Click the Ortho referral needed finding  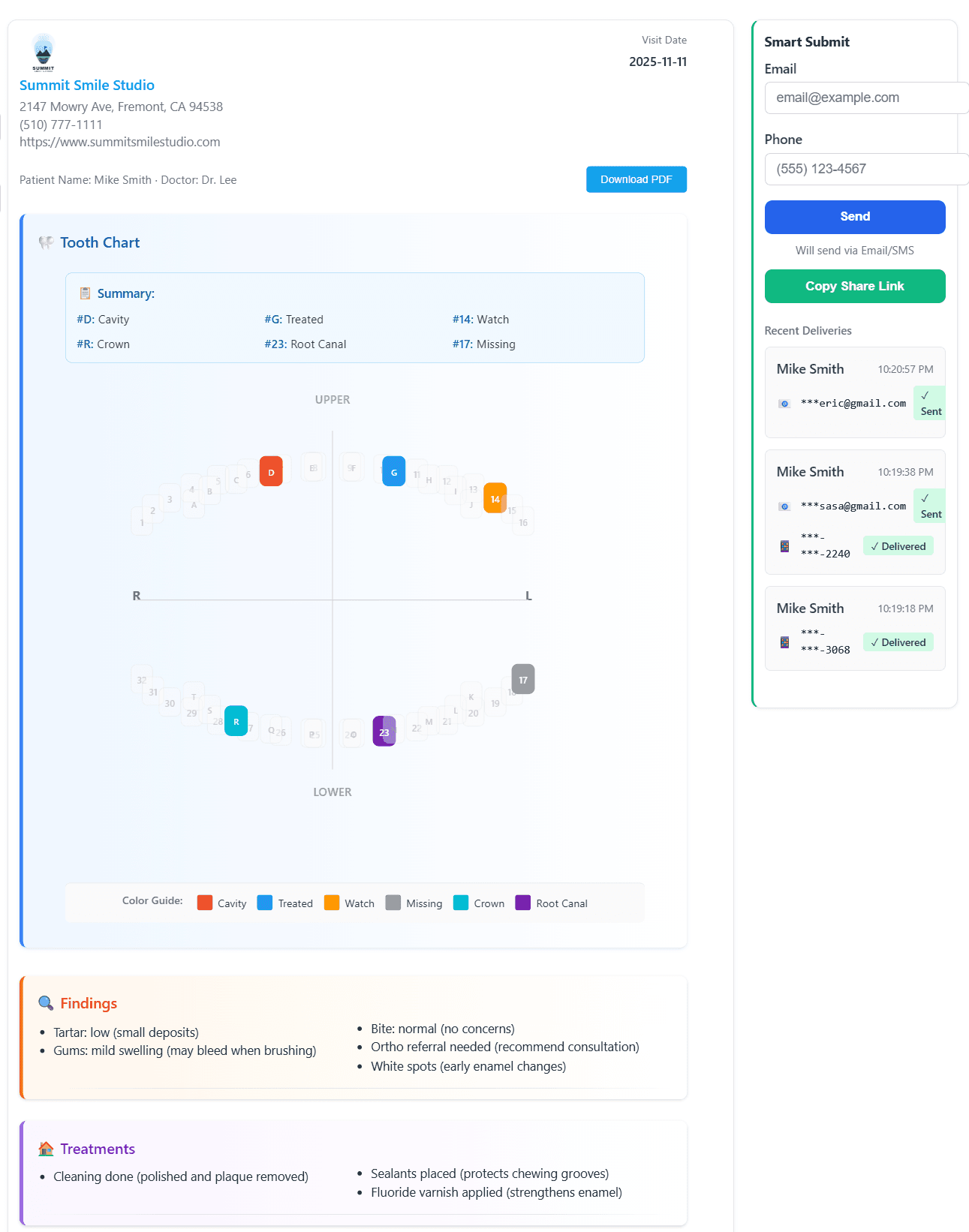coord(505,1047)
